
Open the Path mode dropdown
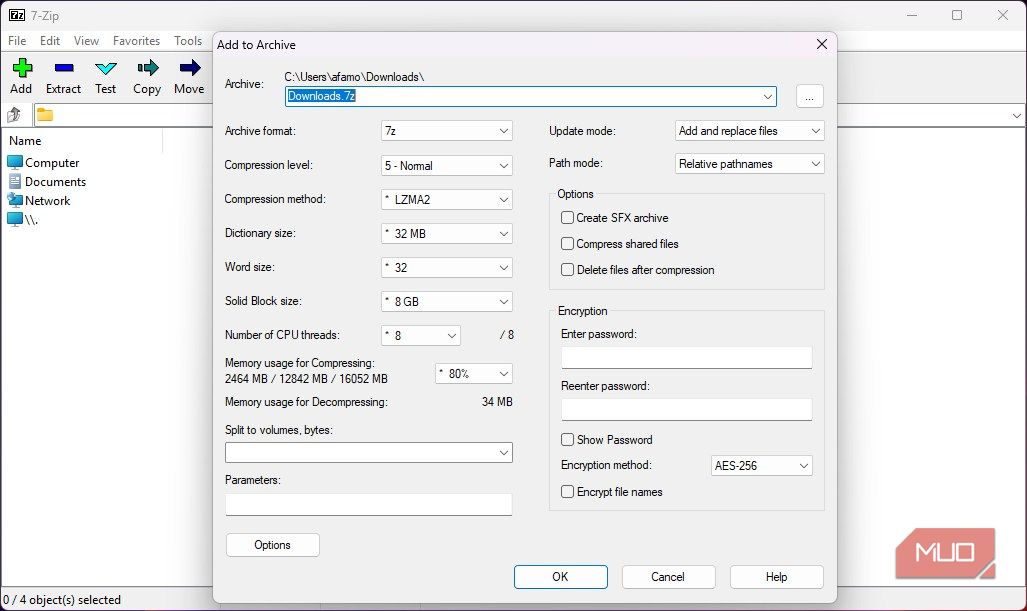[x=749, y=164]
